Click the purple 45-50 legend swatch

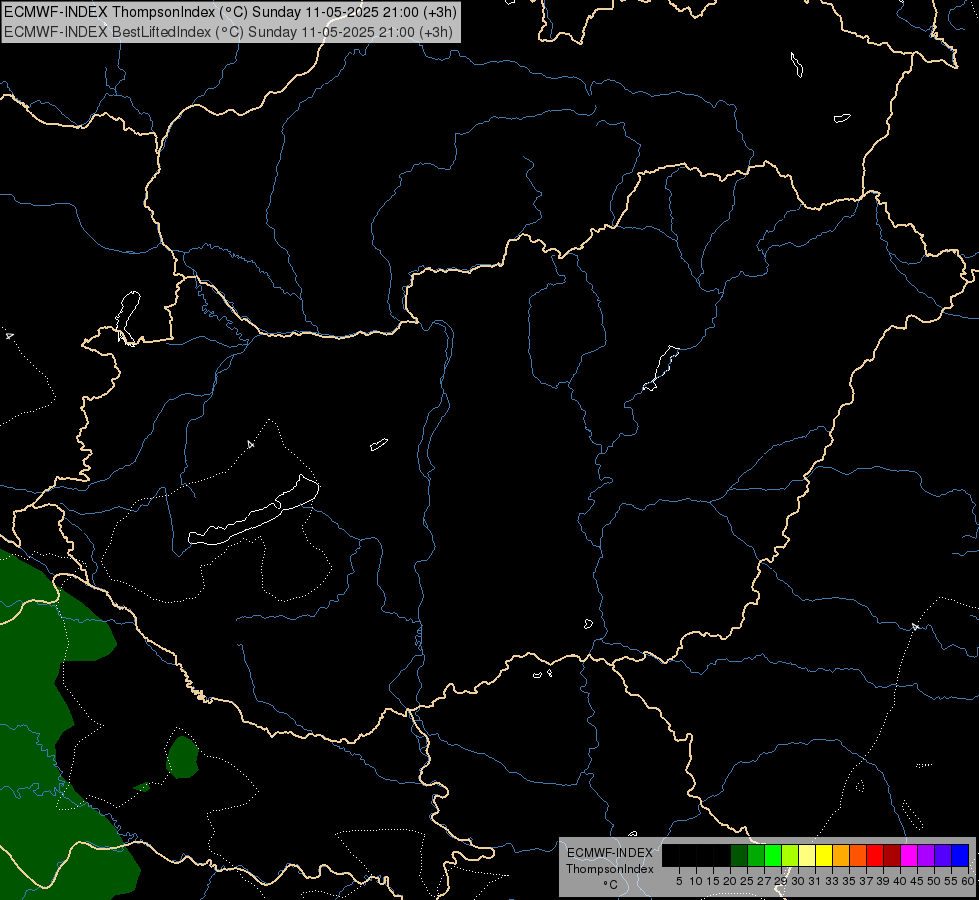pyautogui.click(x=926, y=855)
